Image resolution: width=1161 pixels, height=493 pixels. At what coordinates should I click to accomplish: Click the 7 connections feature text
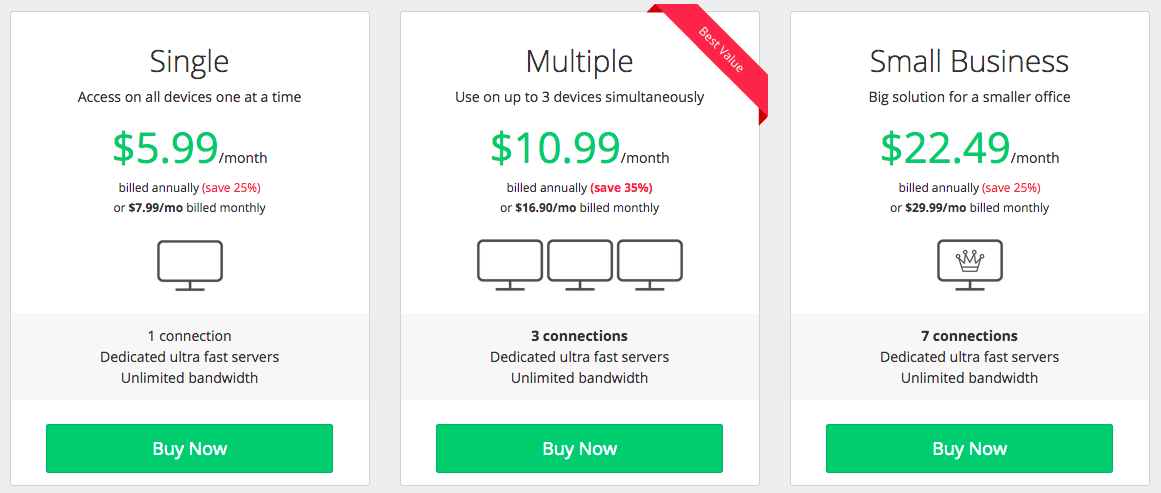click(x=969, y=336)
